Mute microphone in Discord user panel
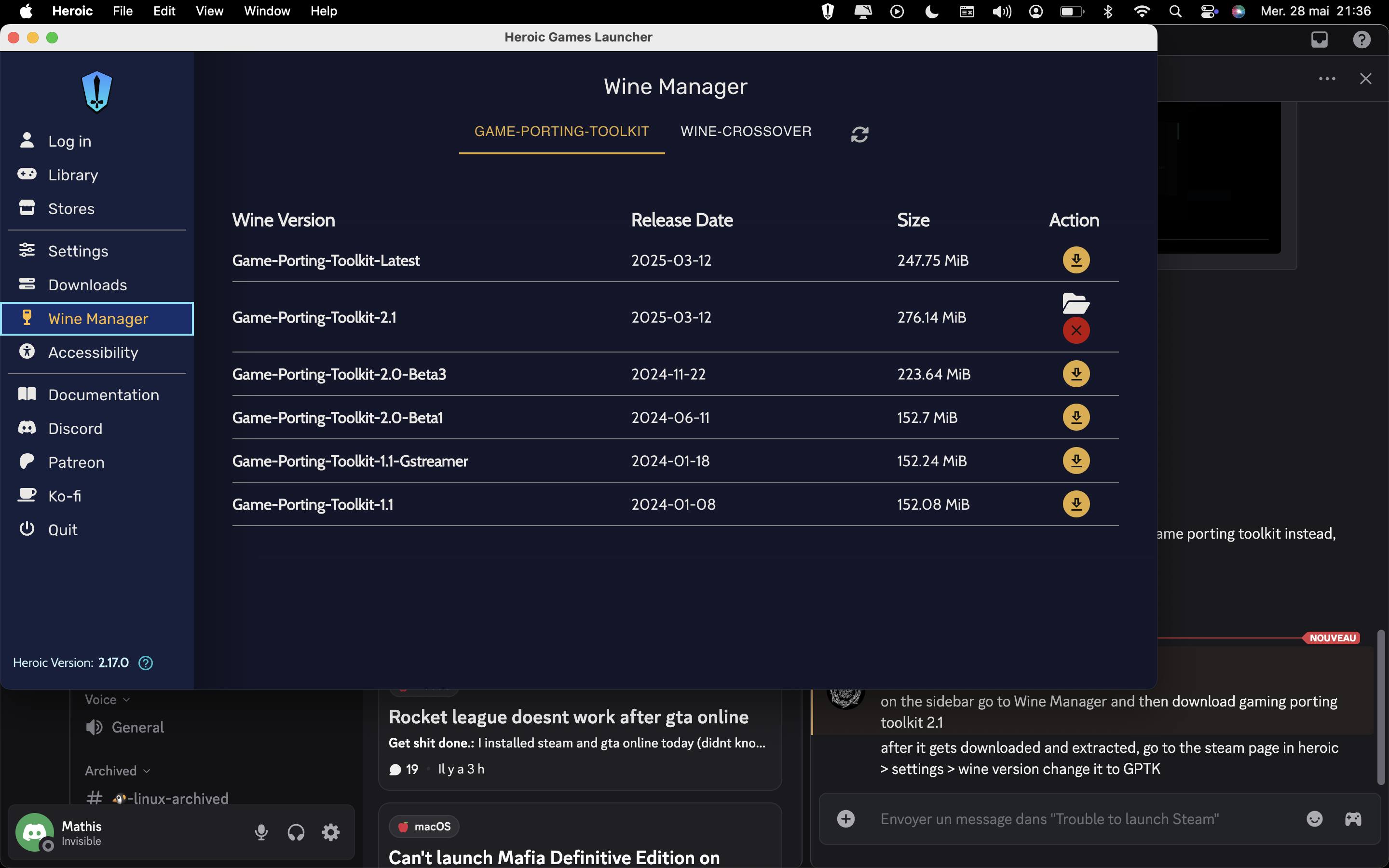The image size is (1389, 868). 261,832
